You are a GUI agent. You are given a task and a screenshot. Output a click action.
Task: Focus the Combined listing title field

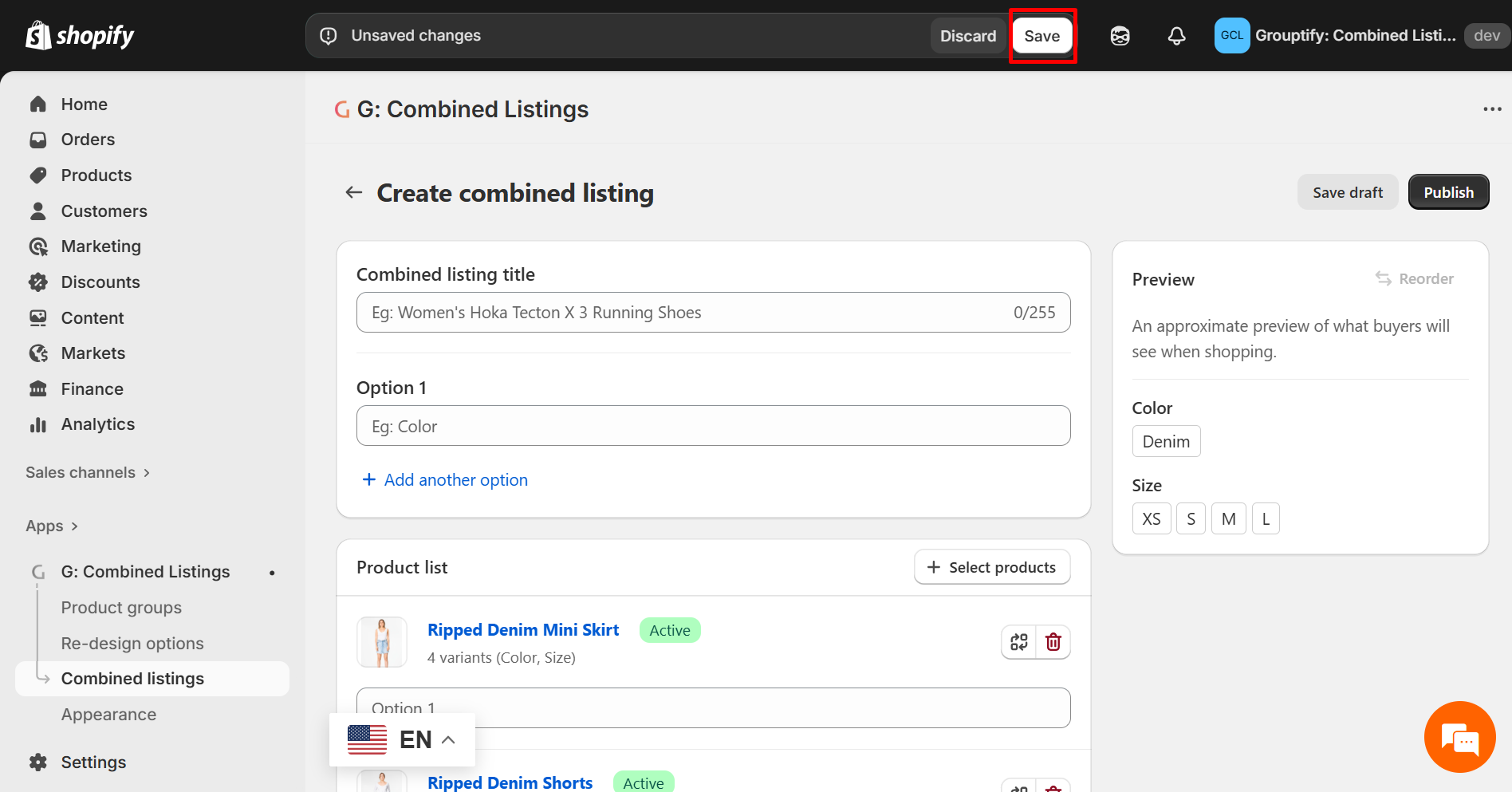713,313
